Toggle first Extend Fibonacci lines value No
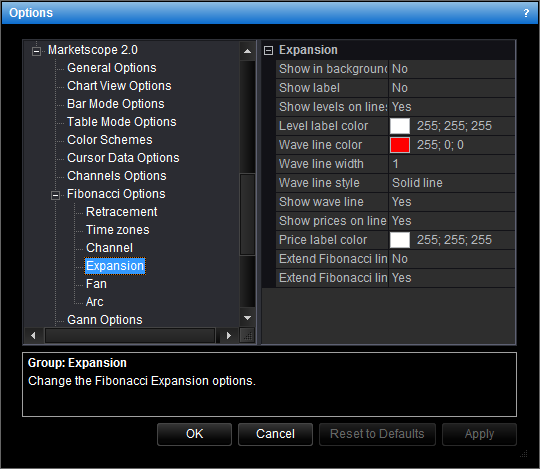Image resolution: width=540 pixels, height=469 pixels. [451, 259]
